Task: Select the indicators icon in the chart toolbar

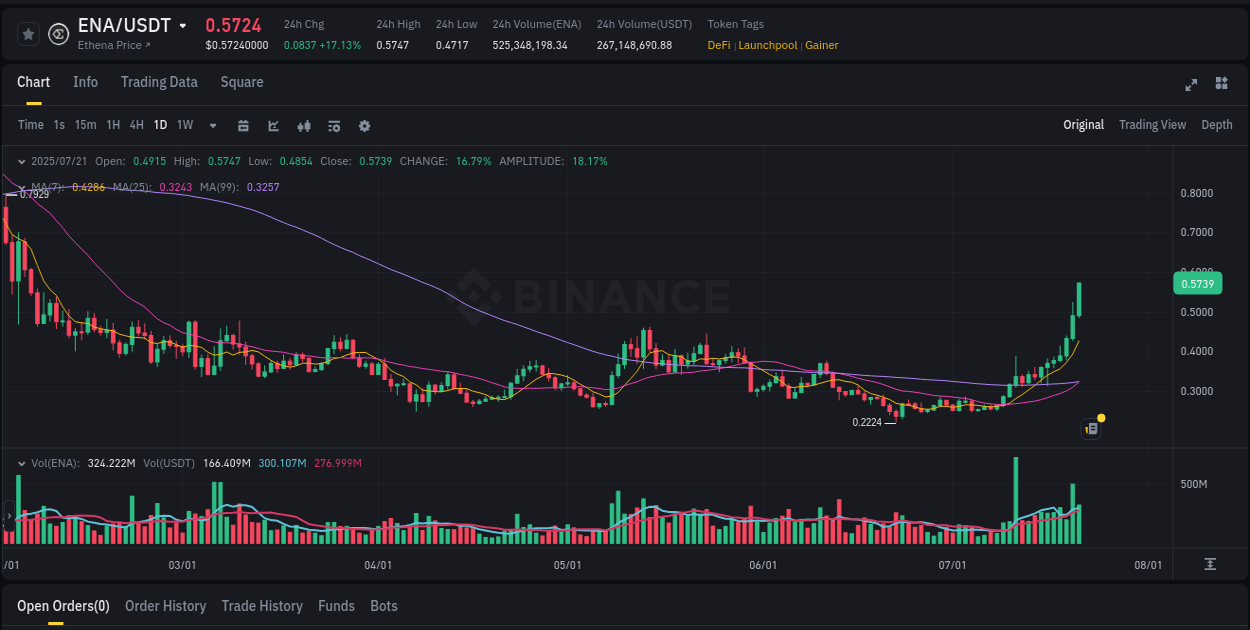Action: (333, 126)
